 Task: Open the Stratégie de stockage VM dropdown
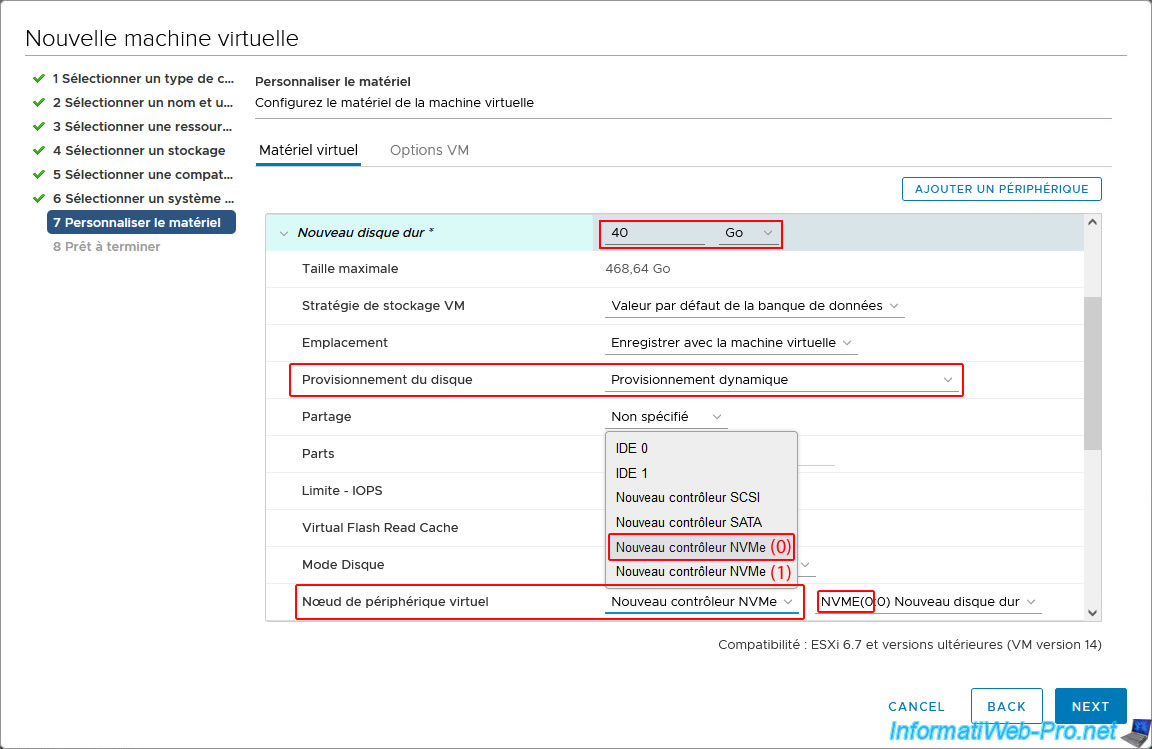pos(754,306)
